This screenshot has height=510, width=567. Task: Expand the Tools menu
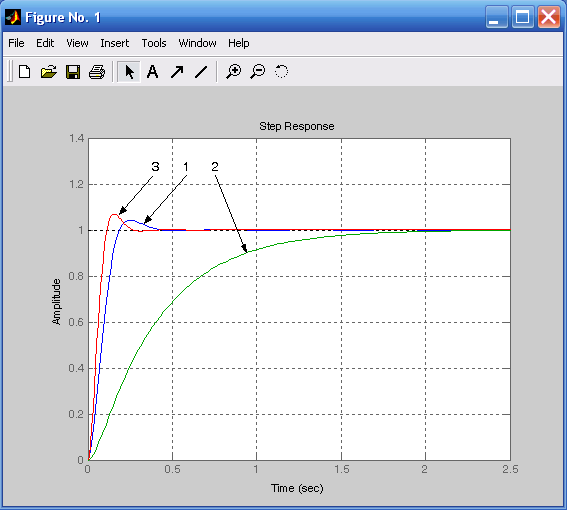154,43
